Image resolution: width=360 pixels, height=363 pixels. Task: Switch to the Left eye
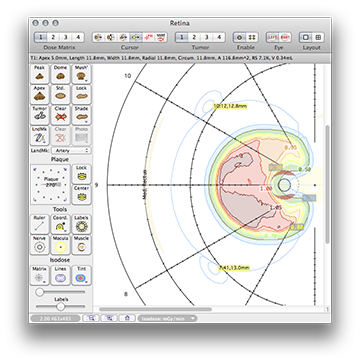(x=272, y=37)
